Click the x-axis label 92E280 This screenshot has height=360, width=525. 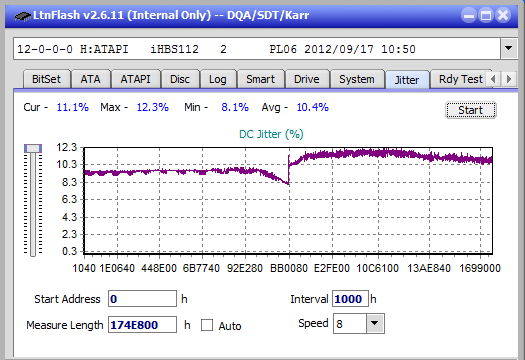[245, 268]
